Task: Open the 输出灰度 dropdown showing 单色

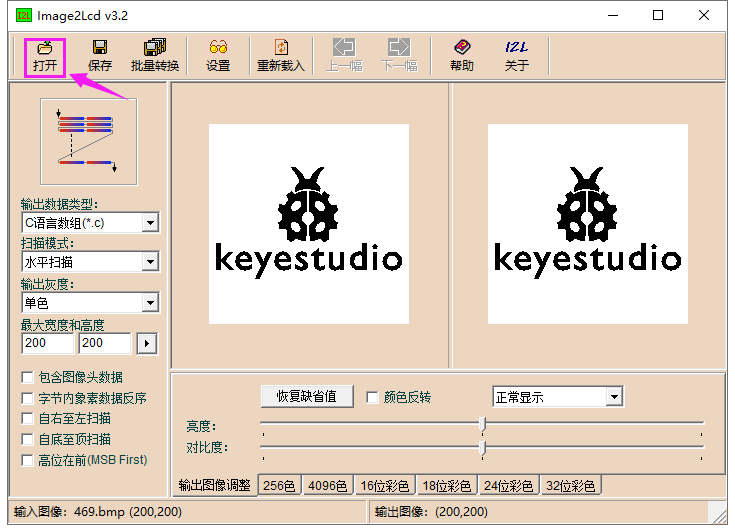Action: 150,303
